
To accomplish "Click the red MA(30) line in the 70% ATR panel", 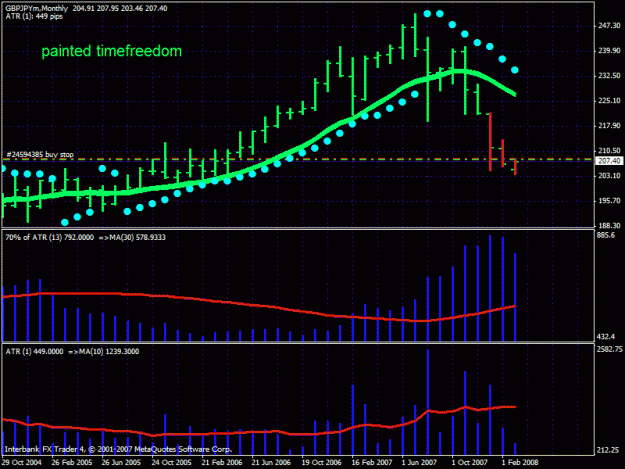I will click(x=259, y=306).
